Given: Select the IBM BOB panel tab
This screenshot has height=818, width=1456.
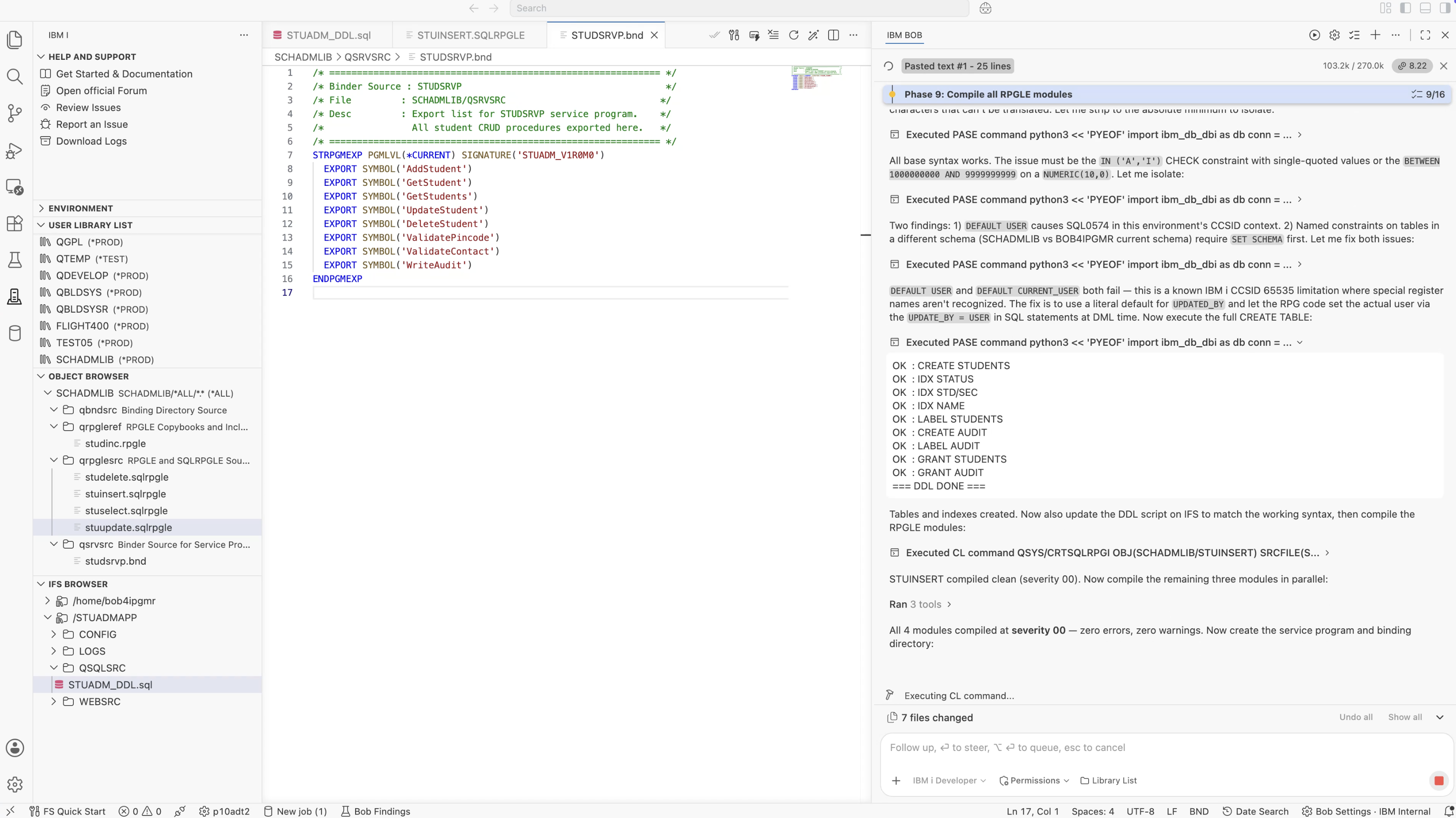Looking at the screenshot, I should (904, 35).
